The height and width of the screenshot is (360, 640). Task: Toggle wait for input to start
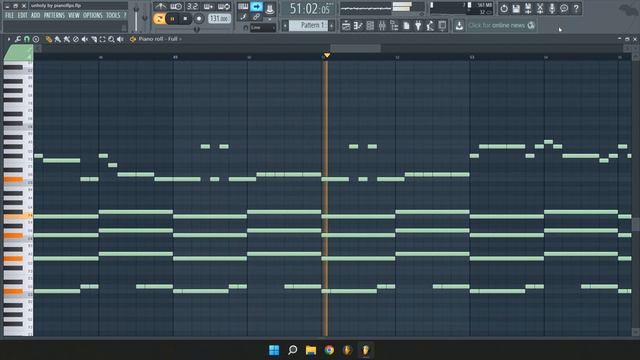176,7
